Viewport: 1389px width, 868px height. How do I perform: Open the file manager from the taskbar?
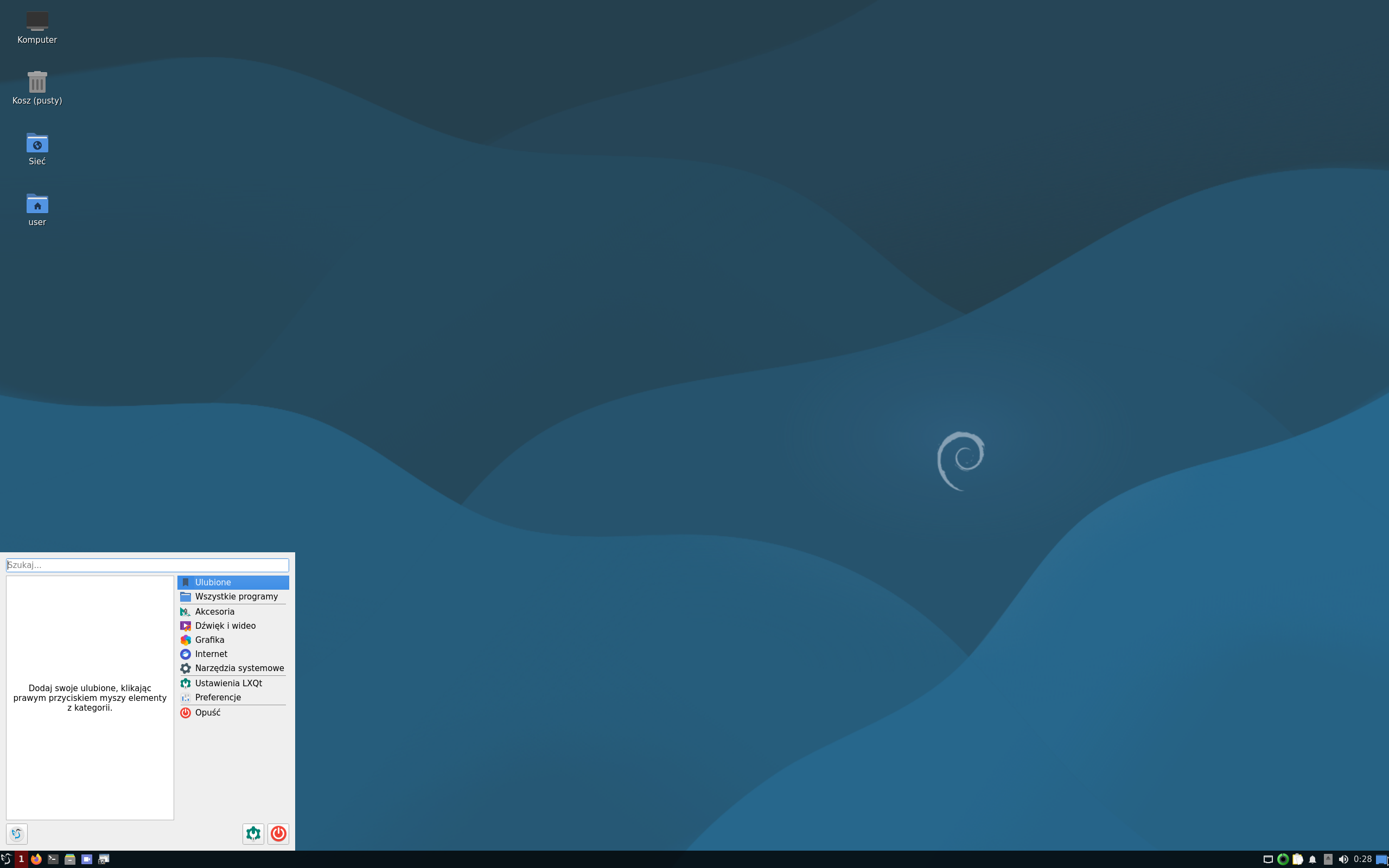tap(70, 859)
